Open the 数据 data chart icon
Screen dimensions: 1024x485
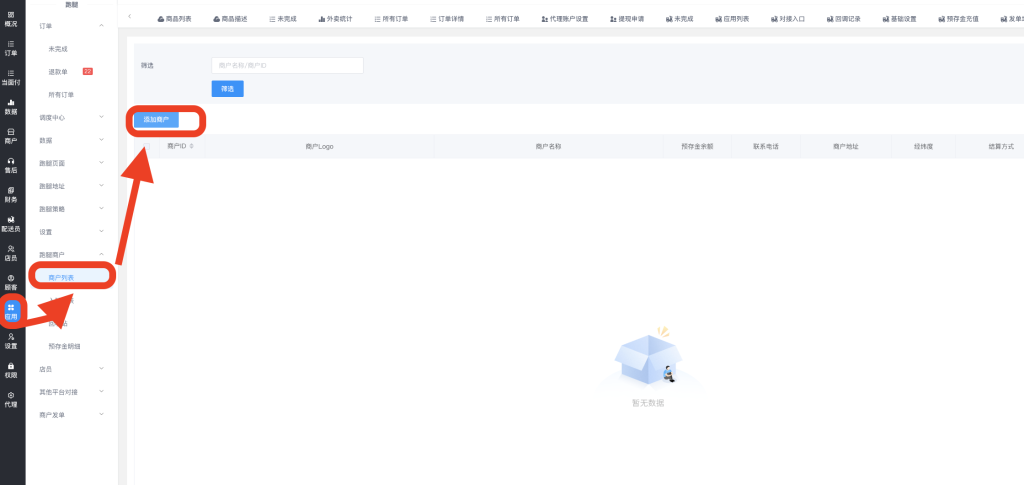click(x=11, y=106)
